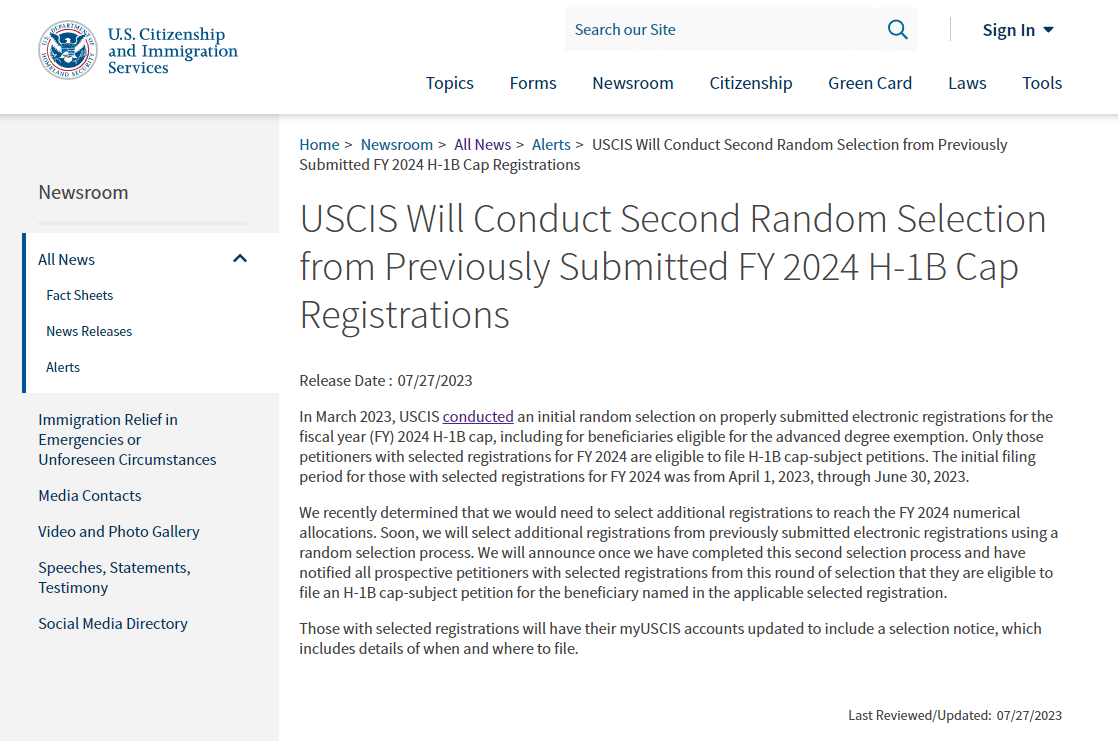Image resolution: width=1118 pixels, height=741 pixels.
Task: Open the Forms navigation menu
Action: pyautogui.click(x=533, y=83)
